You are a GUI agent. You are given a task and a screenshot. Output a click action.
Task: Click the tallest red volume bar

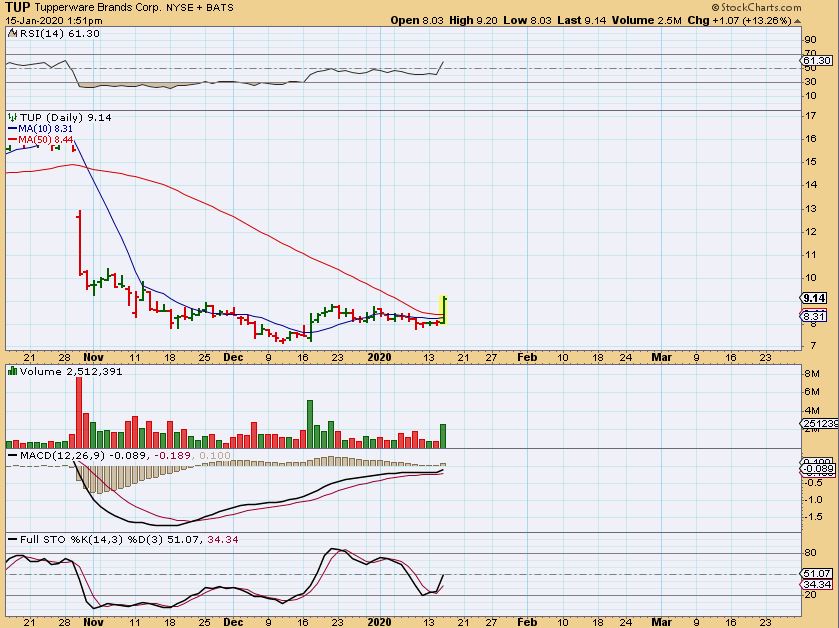tap(79, 414)
